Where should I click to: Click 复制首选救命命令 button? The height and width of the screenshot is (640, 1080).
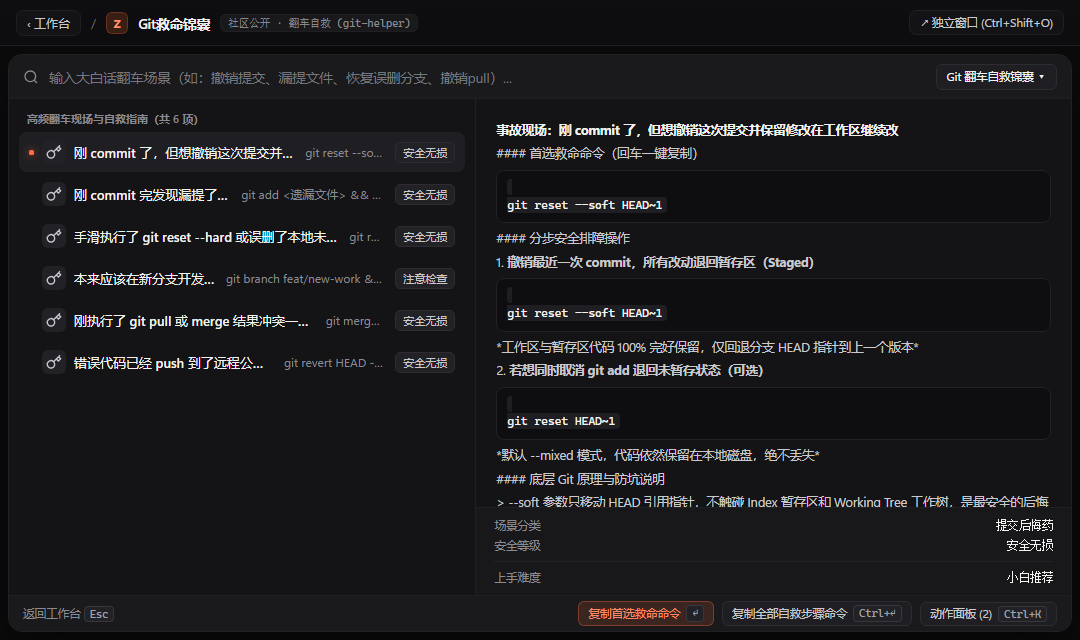(645, 613)
